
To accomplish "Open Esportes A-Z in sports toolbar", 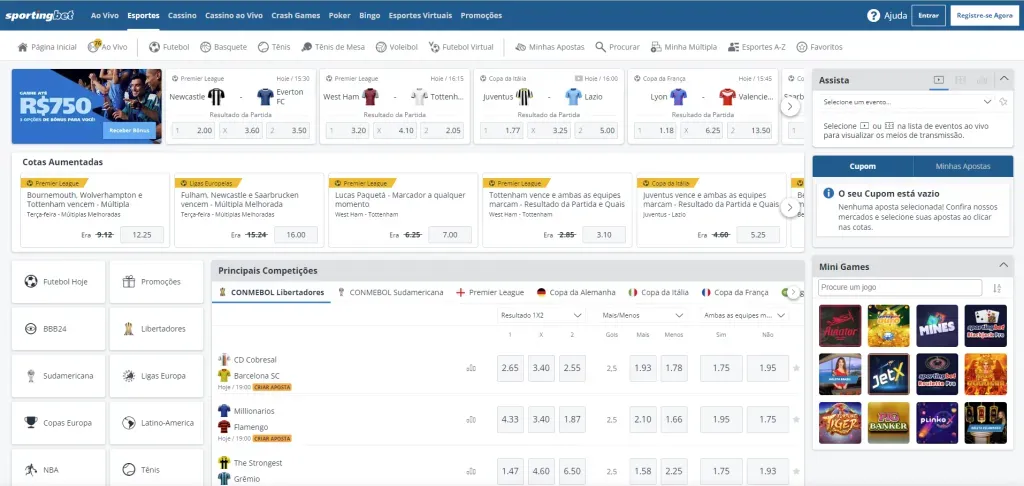I will pyautogui.click(x=757, y=47).
